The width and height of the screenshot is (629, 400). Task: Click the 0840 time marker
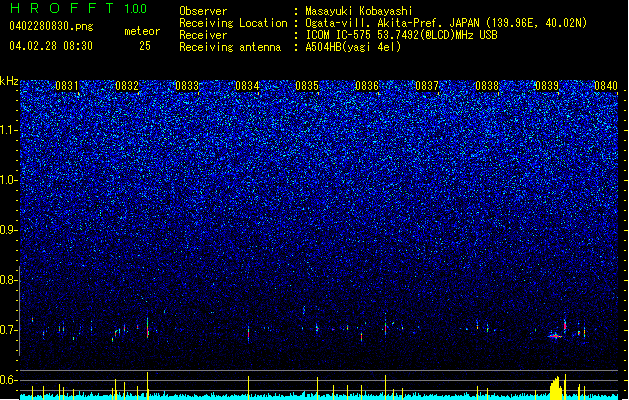(x=606, y=86)
